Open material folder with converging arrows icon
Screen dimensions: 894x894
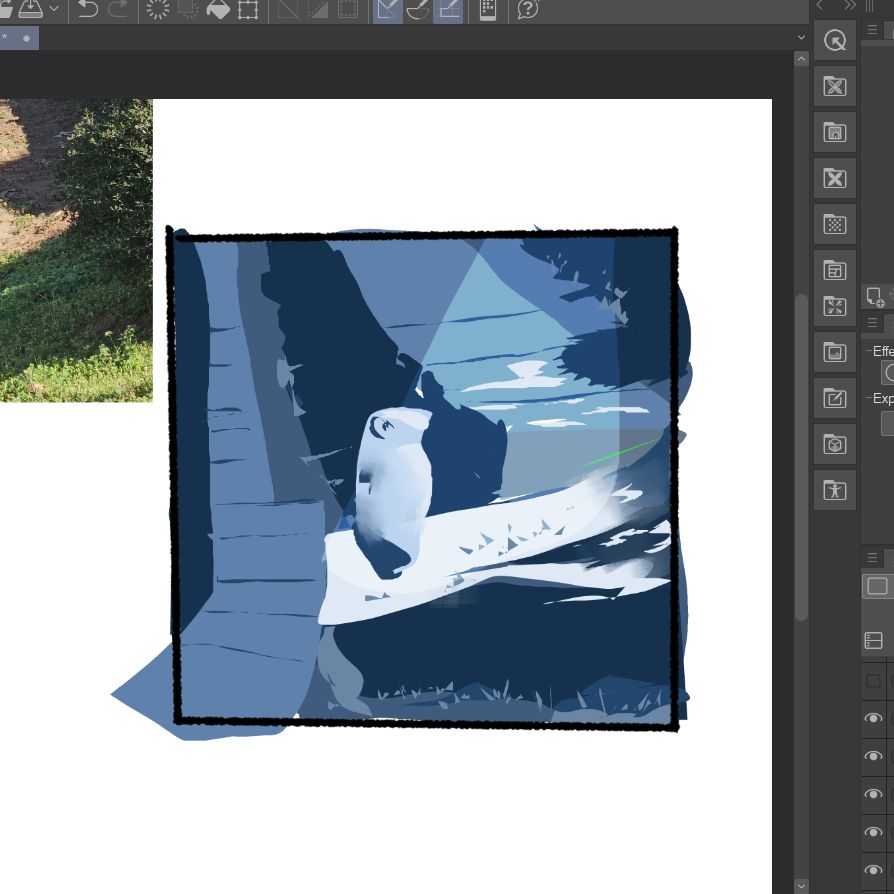point(835,306)
